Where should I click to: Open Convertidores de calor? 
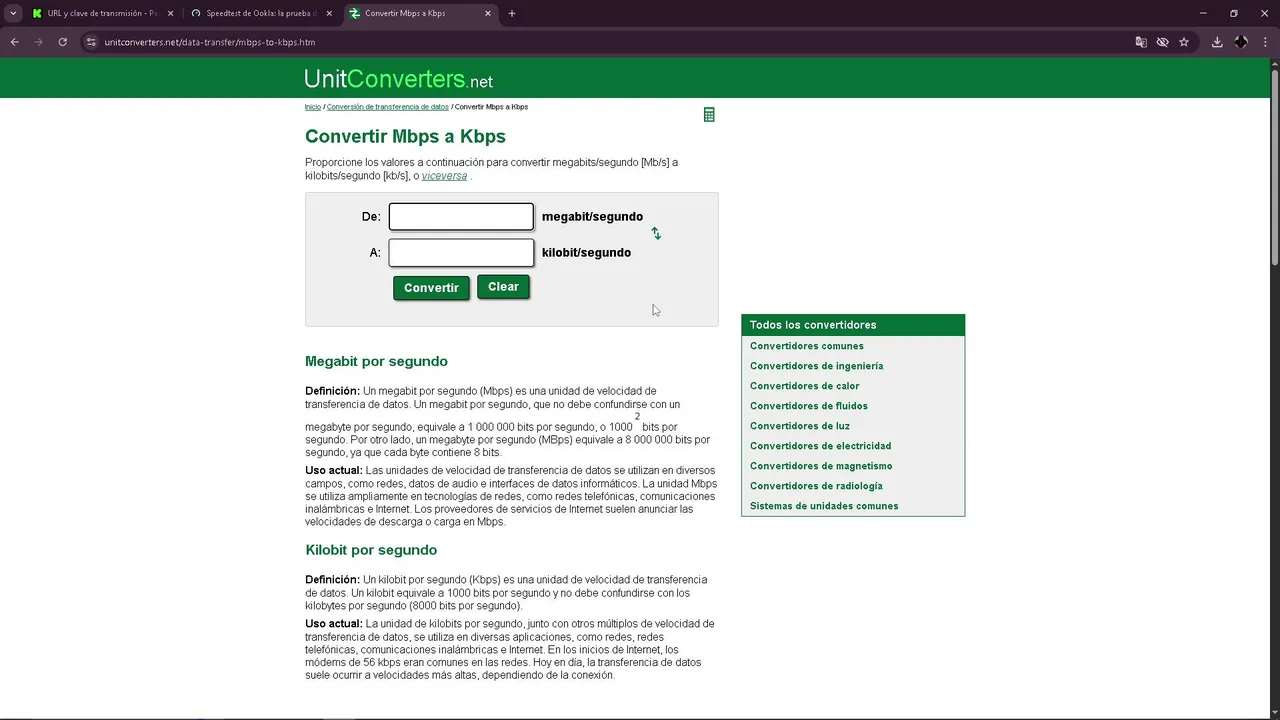pos(804,386)
